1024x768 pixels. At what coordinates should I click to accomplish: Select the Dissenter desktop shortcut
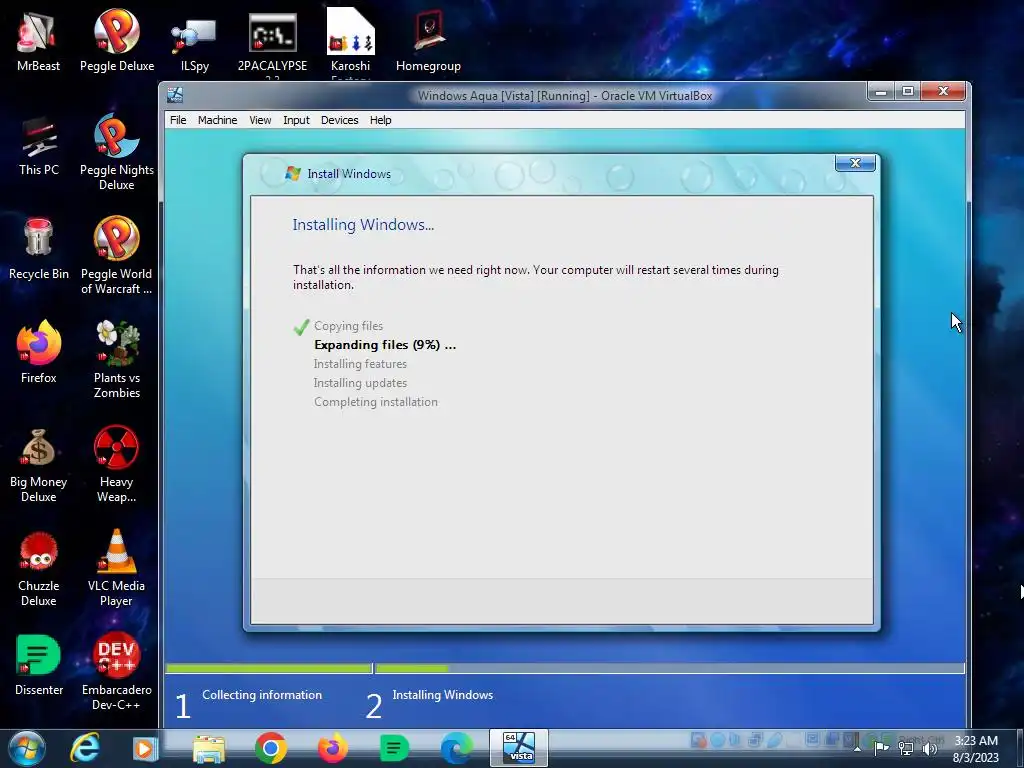point(38,665)
